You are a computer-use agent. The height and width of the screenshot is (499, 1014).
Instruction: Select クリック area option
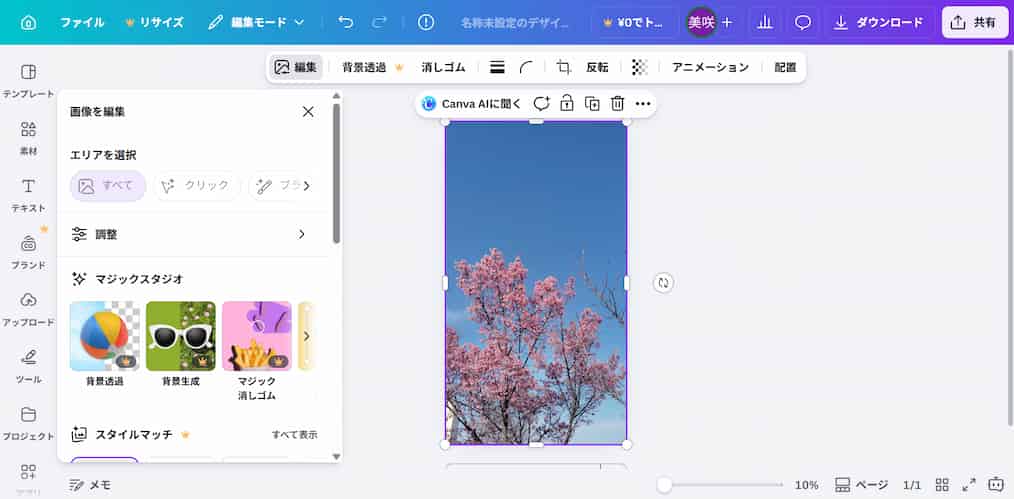(x=197, y=186)
